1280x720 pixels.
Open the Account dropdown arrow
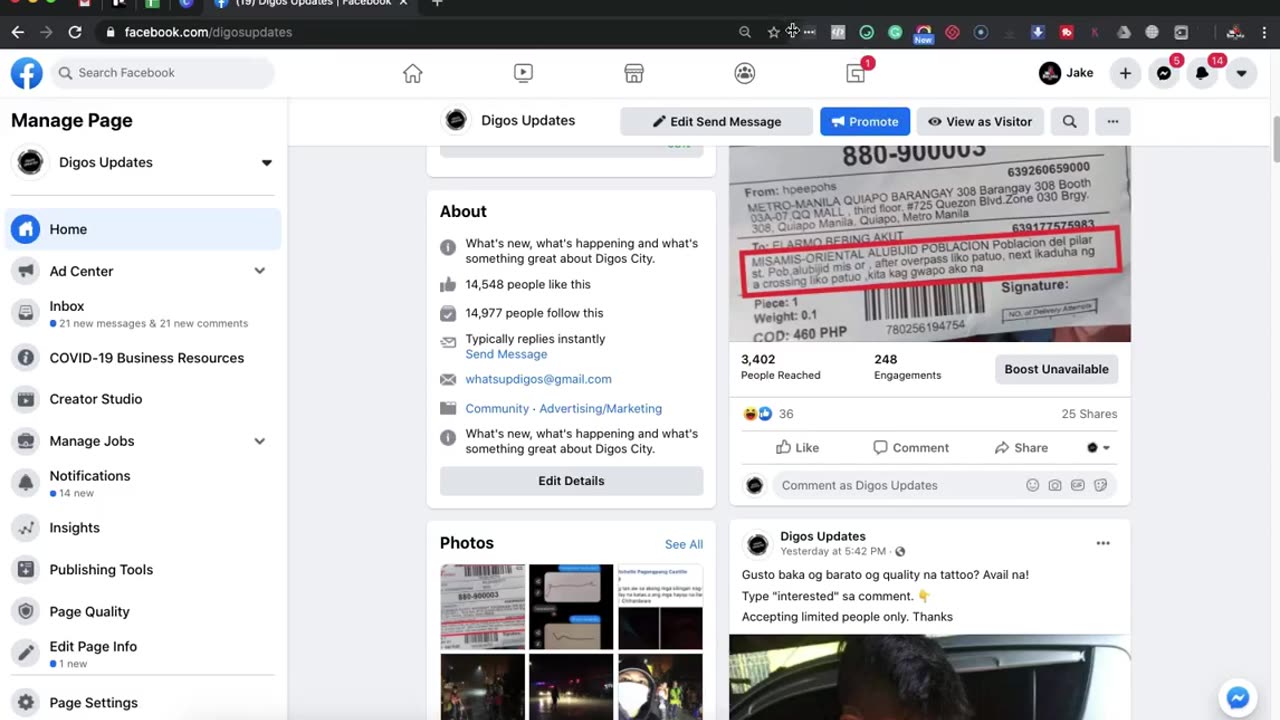[x=1241, y=73]
